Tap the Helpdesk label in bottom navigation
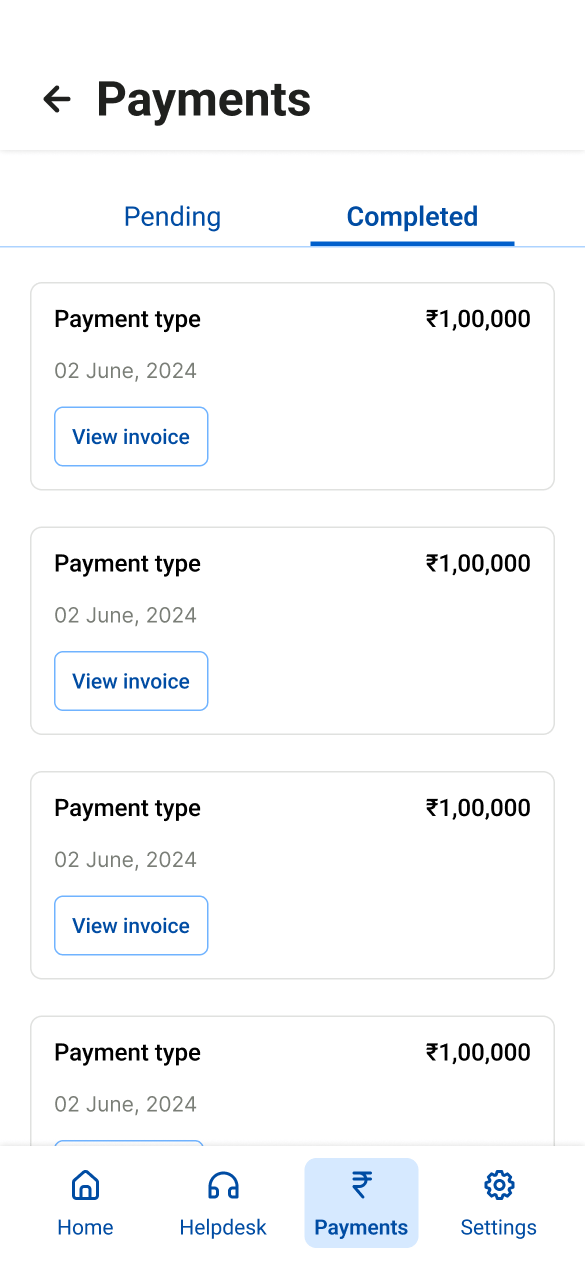This screenshot has width=585, height=1266. pos(223,1228)
